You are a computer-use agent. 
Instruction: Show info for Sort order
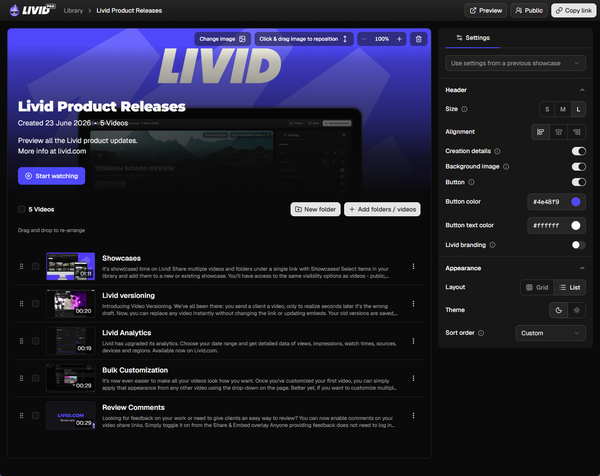pyautogui.click(x=481, y=333)
